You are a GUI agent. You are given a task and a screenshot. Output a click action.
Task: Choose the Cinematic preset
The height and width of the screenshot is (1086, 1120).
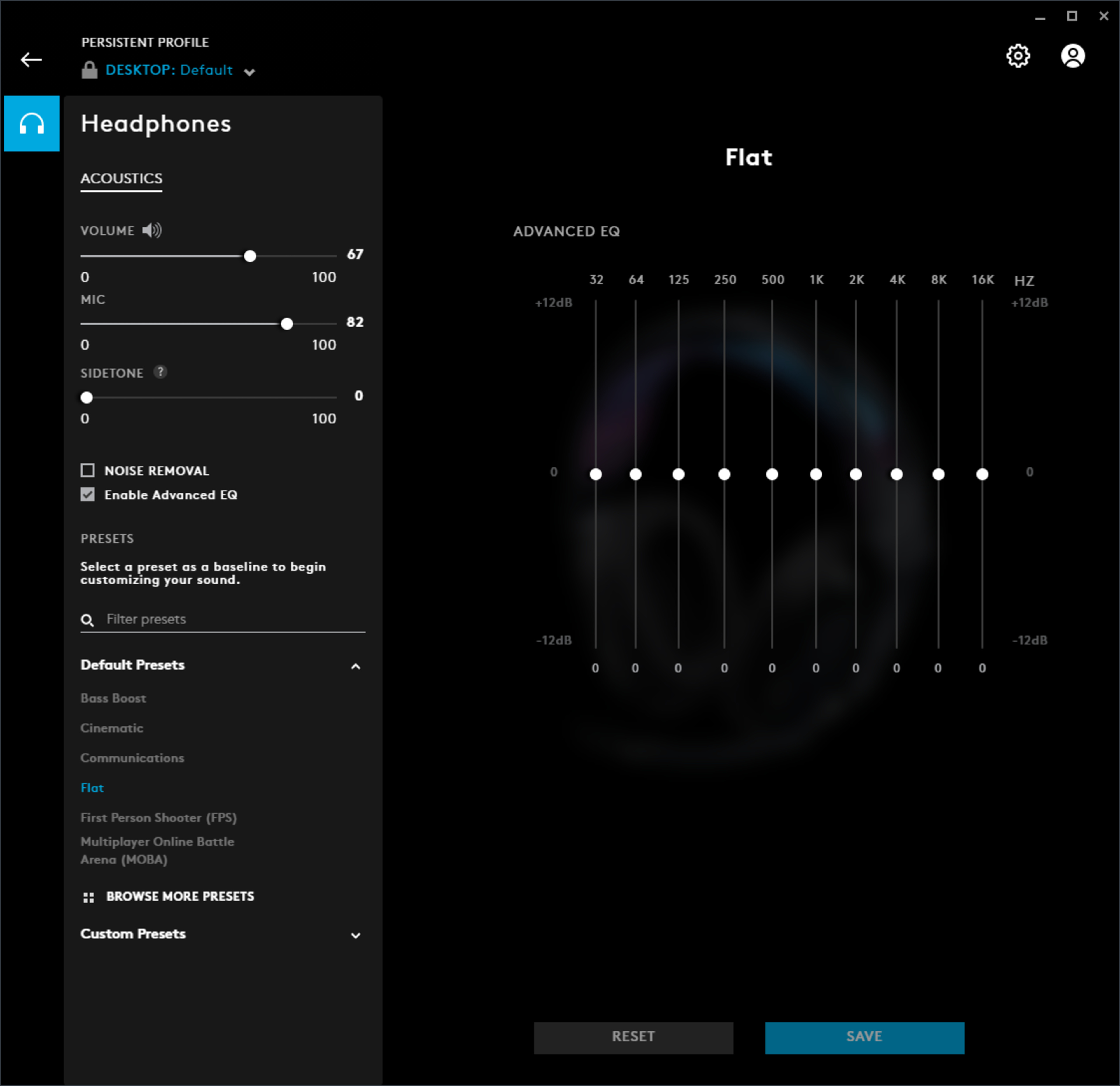coord(112,728)
